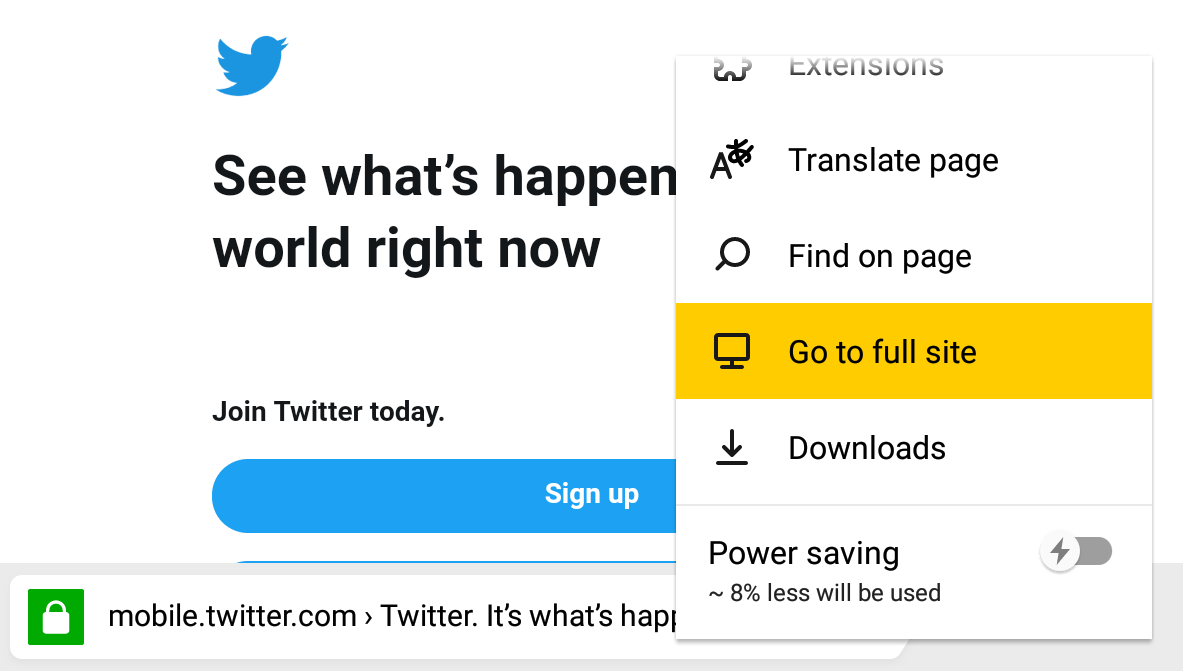Screen dimensions: 1183x671
Task: Click the Extensions puzzle piece icon
Action: pyautogui.click(x=731, y=69)
